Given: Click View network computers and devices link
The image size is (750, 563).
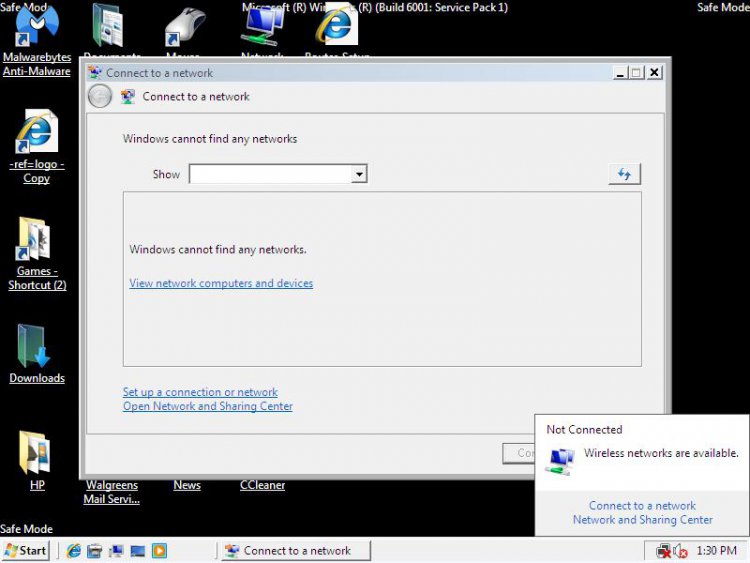Looking at the screenshot, I should tap(221, 283).
